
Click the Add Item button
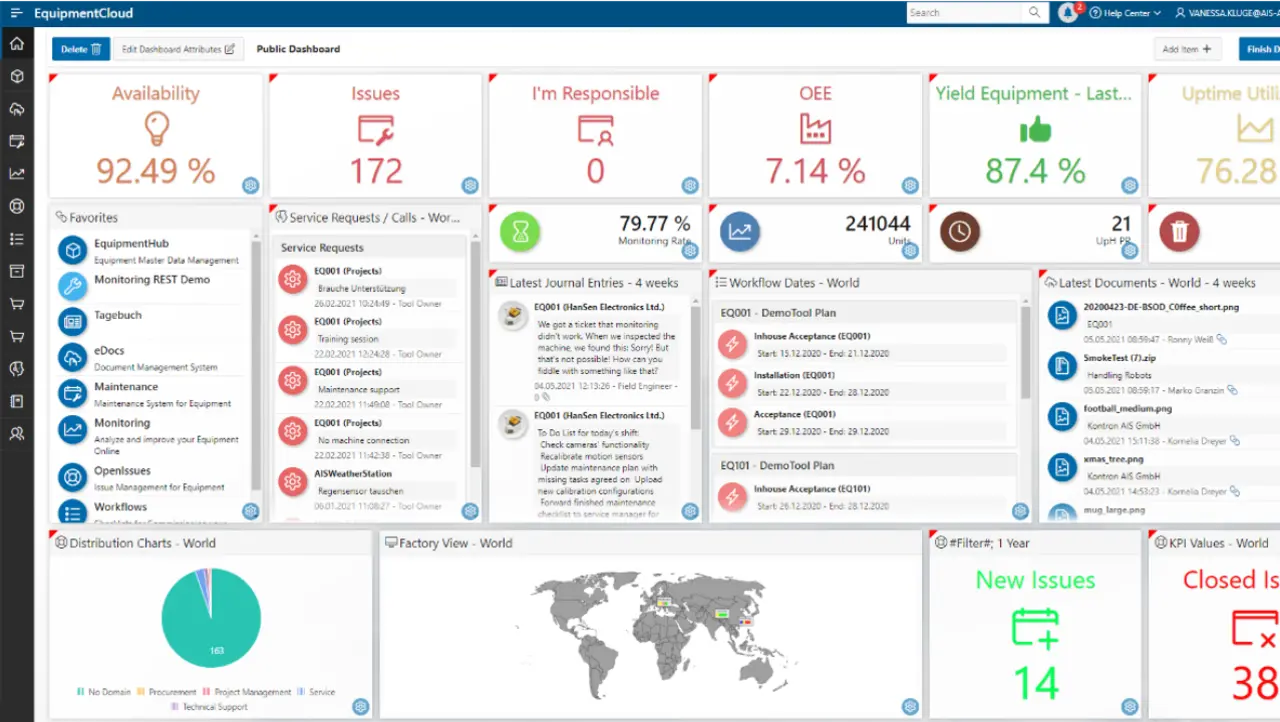(x=1186, y=49)
